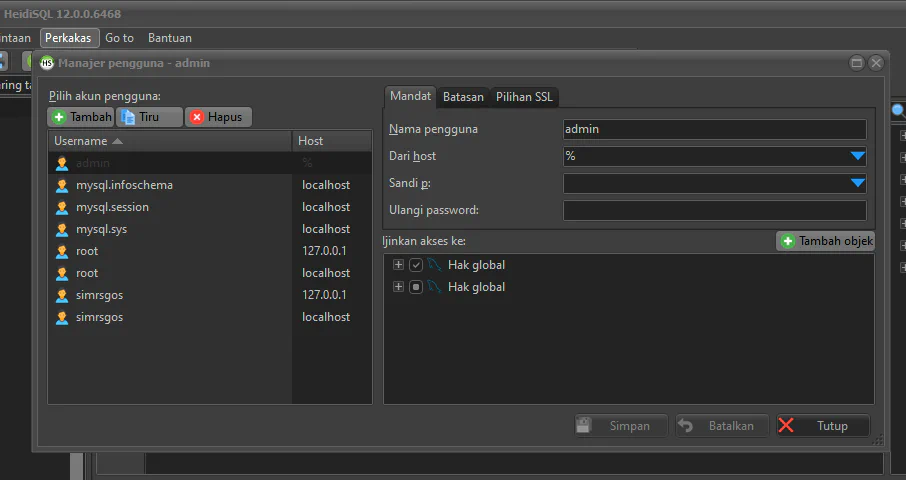This screenshot has width=906, height=480.
Task: Select simrsgos user at 127.0.0.1
Action: click(210, 295)
